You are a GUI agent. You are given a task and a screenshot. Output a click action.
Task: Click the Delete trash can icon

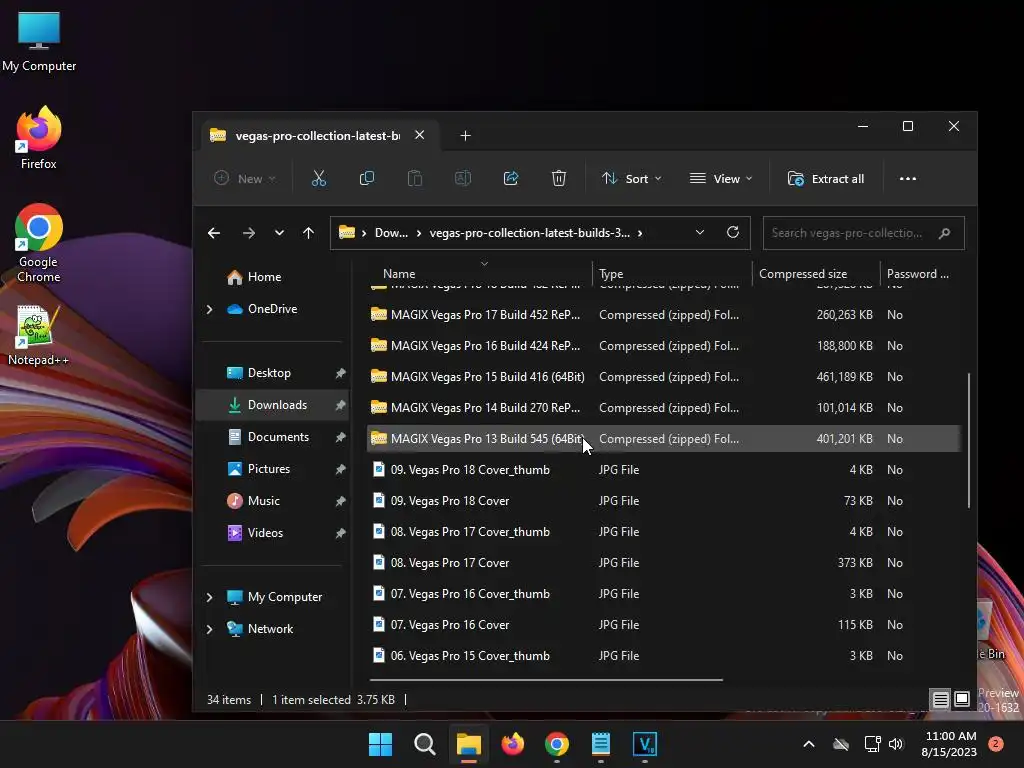pos(558,178)
